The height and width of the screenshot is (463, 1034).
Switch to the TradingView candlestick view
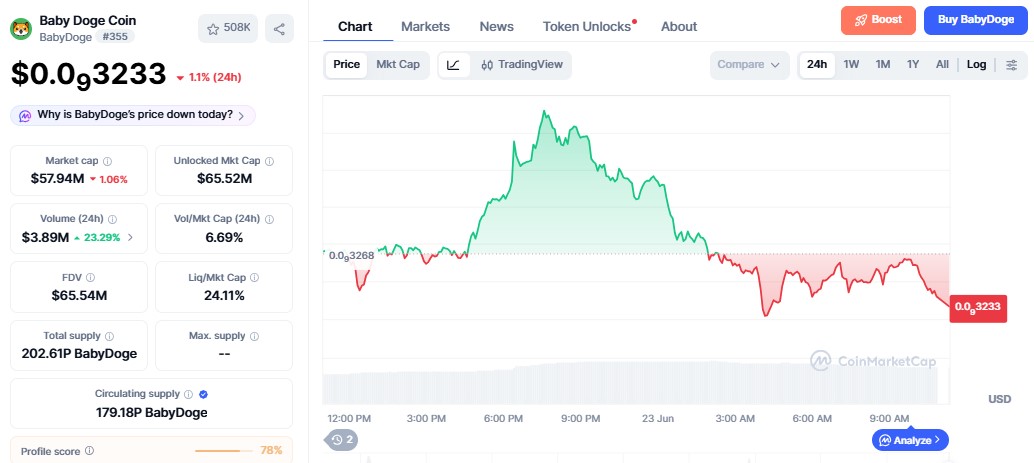(x=522, y=65)
